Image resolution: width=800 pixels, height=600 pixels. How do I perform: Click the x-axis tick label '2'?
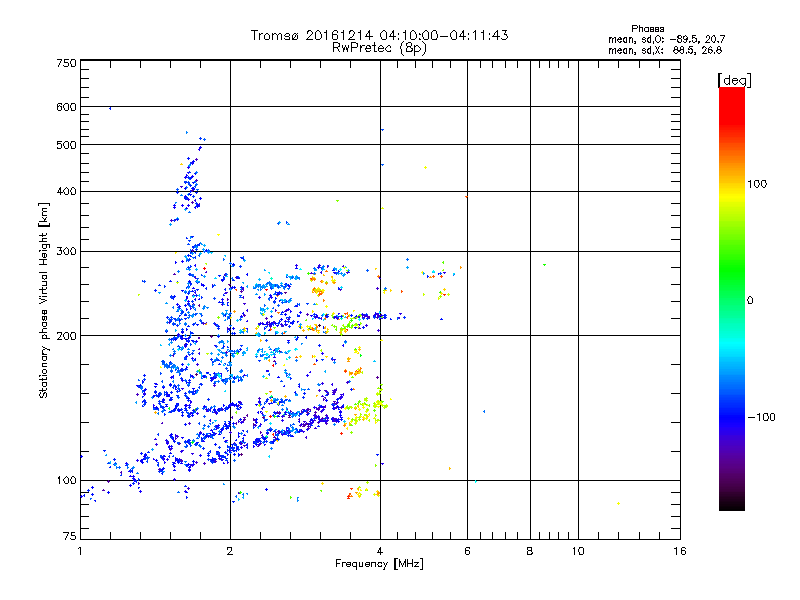(x=230, y=551)
